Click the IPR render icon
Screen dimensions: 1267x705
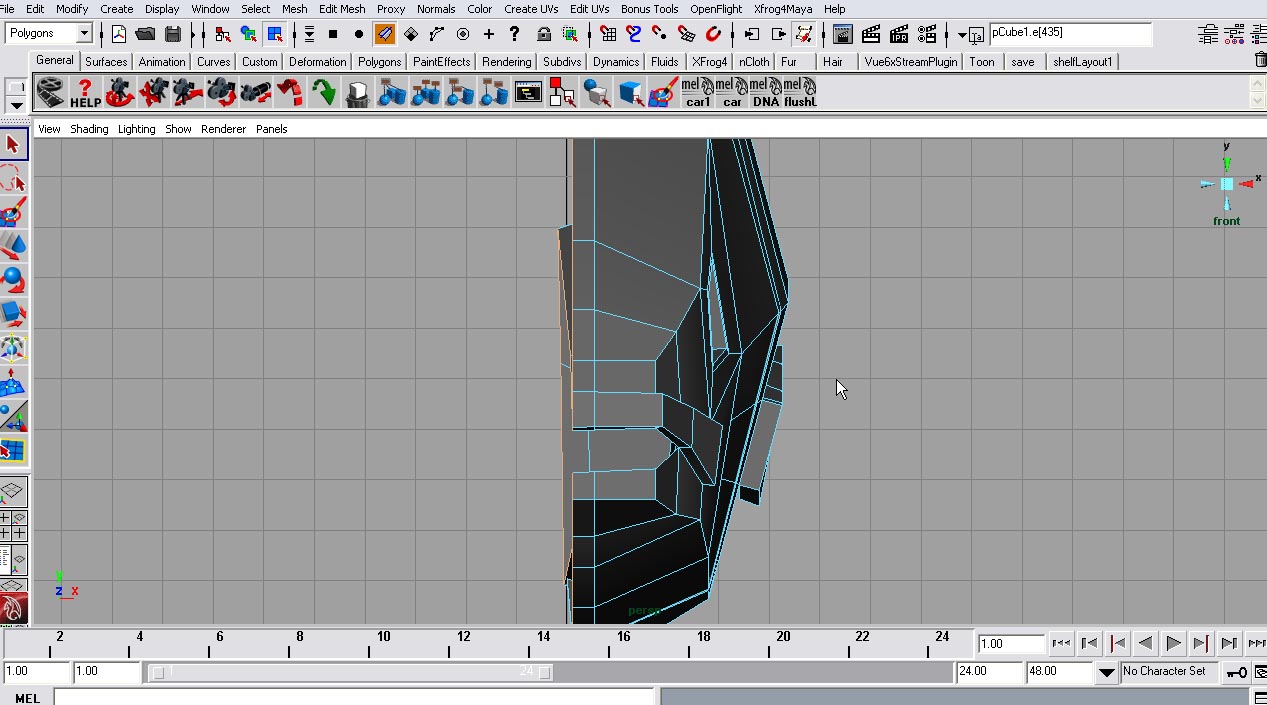point(899,34)
